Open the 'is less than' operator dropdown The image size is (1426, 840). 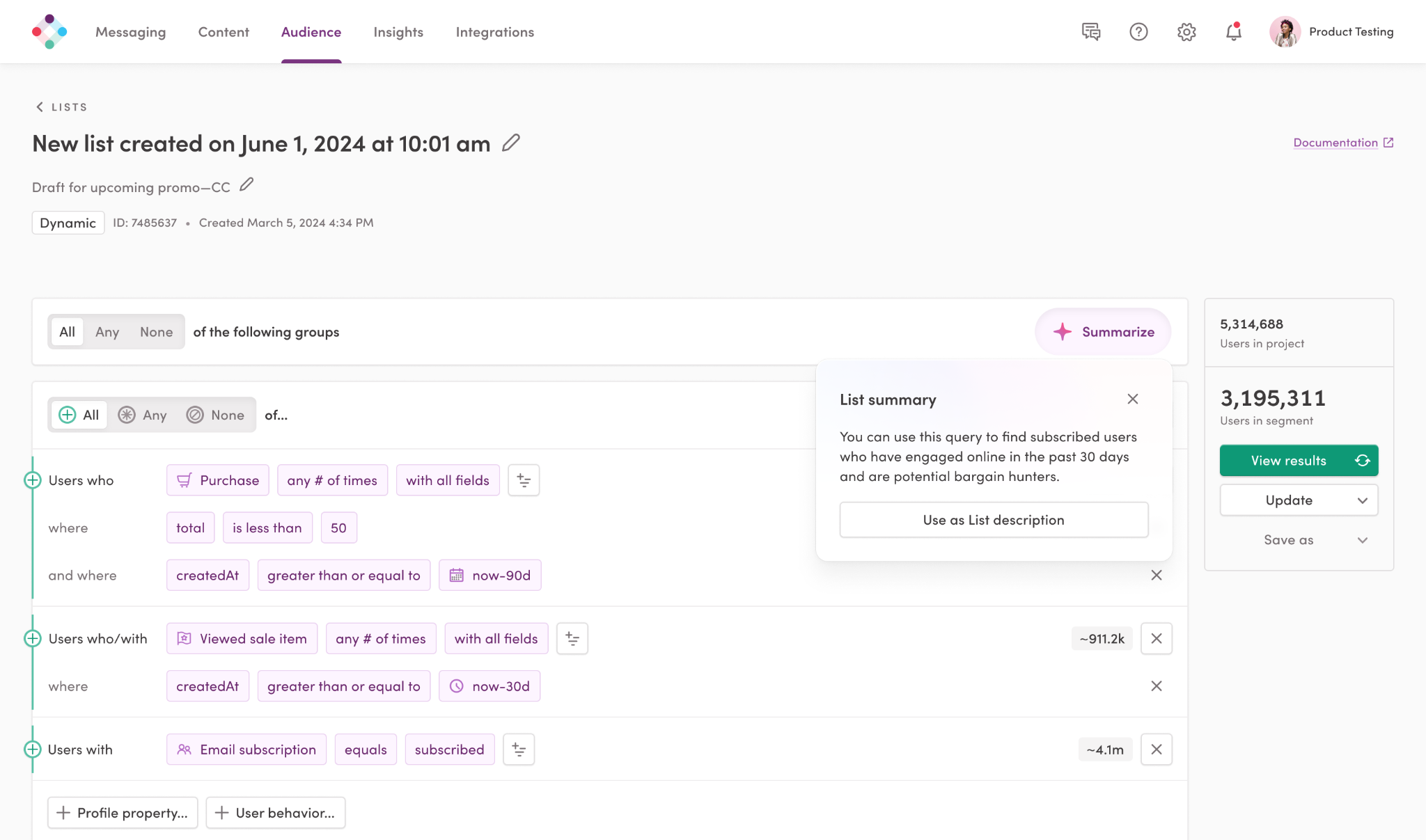[267, 528]
